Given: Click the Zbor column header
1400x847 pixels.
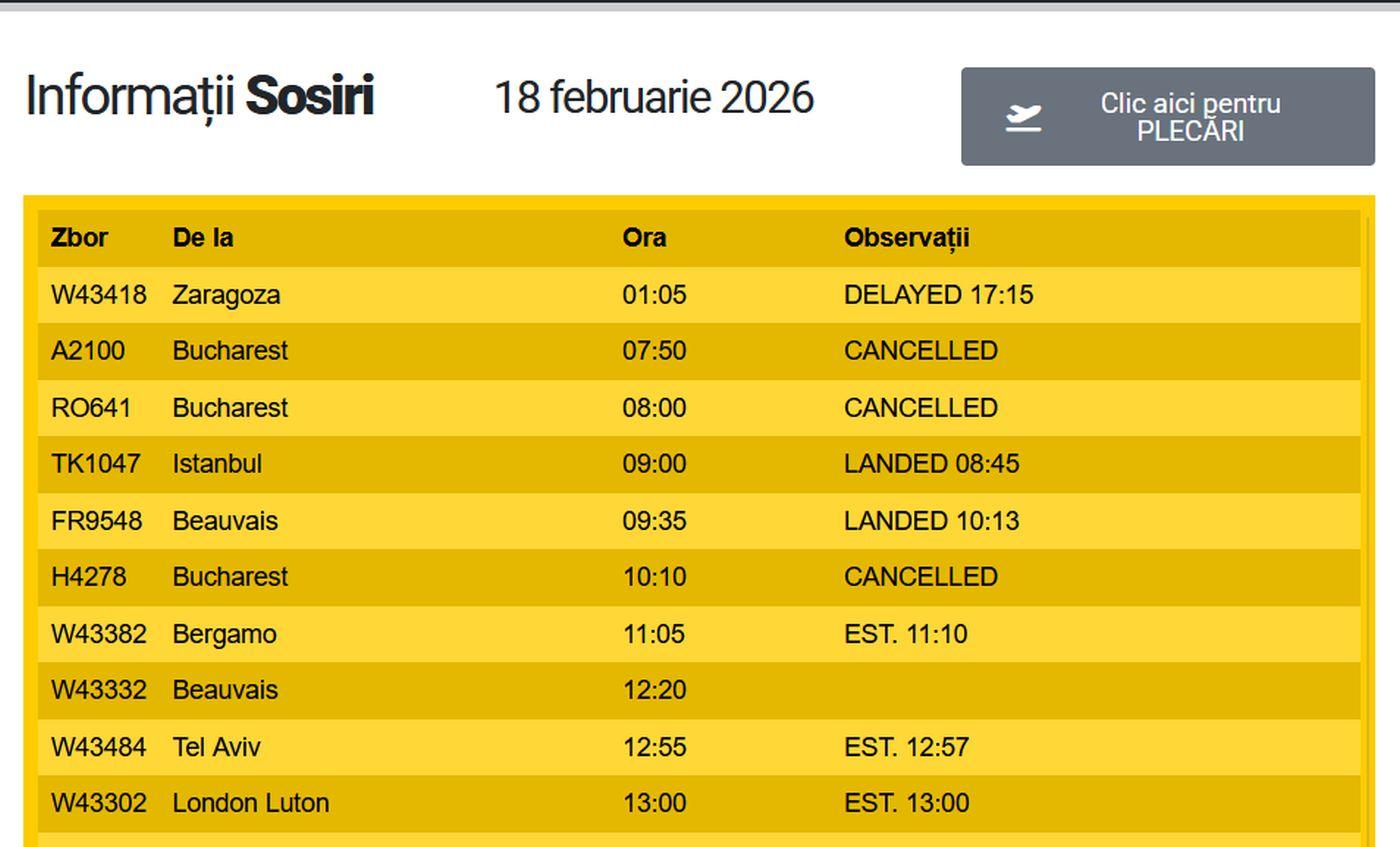Looking at the screenshot, I should tap(79, 238).
